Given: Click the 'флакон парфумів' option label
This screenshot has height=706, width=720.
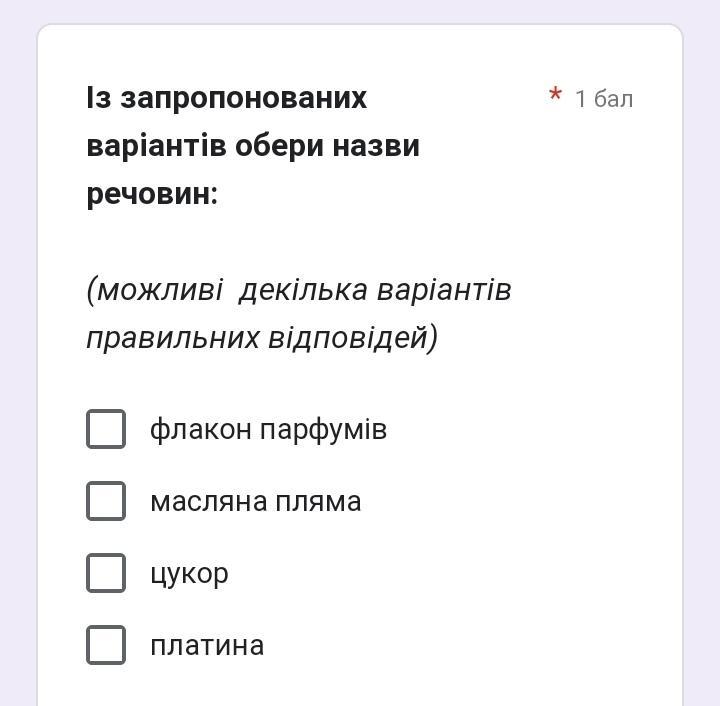Looking at the screenshot, I should pos(268,430).
